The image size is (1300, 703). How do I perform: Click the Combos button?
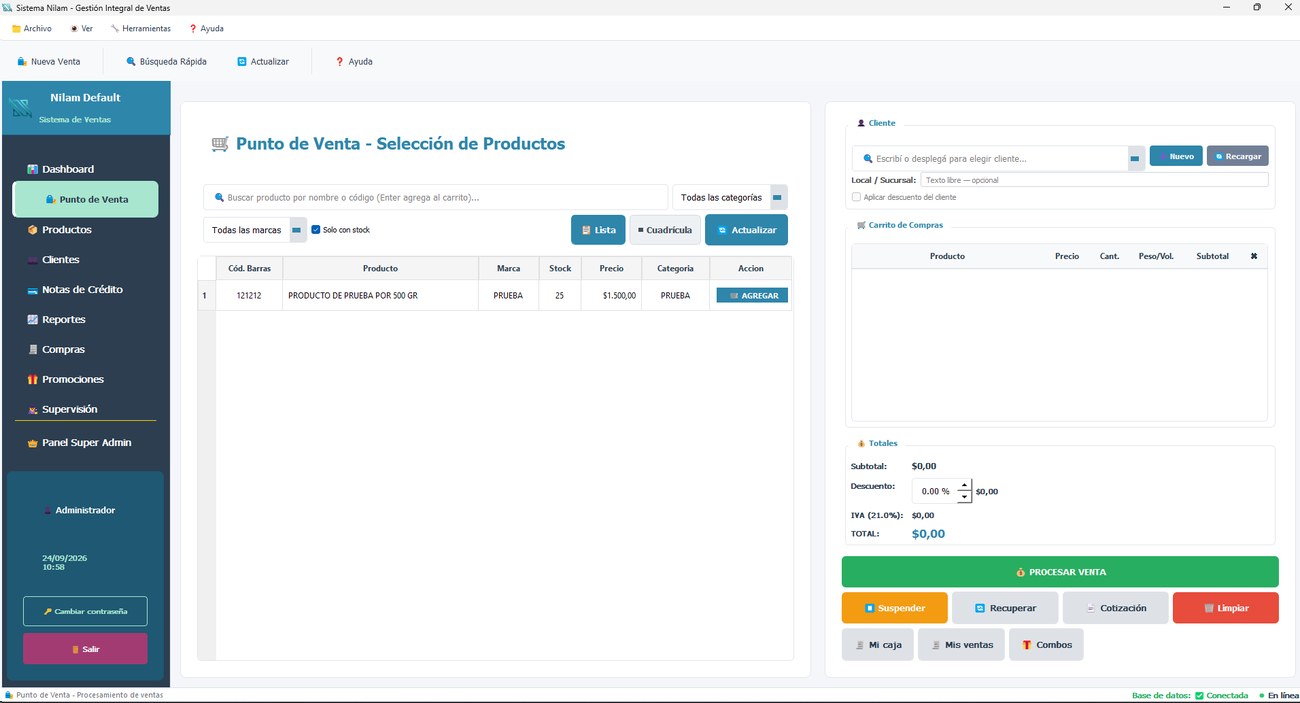(1046, 645)
